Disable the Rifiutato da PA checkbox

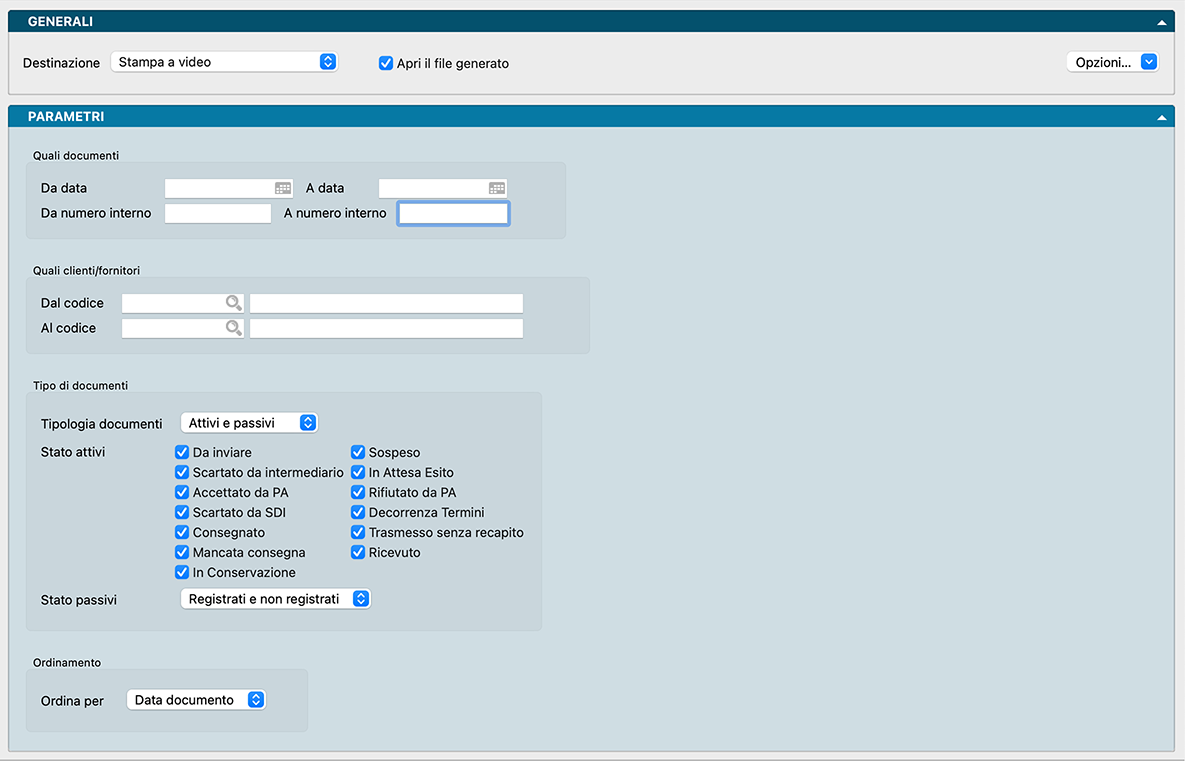click(x=358, y=492)
